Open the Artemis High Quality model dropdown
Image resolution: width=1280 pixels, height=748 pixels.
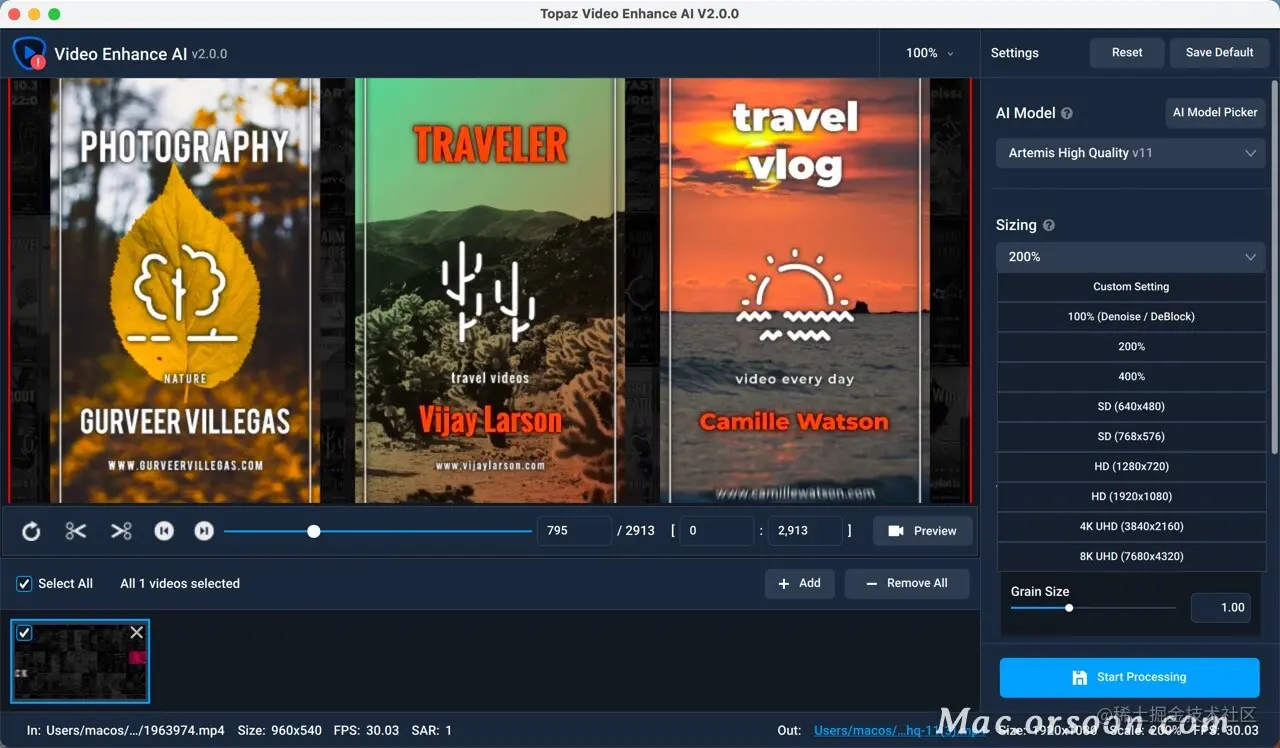tap(1131, 153)
